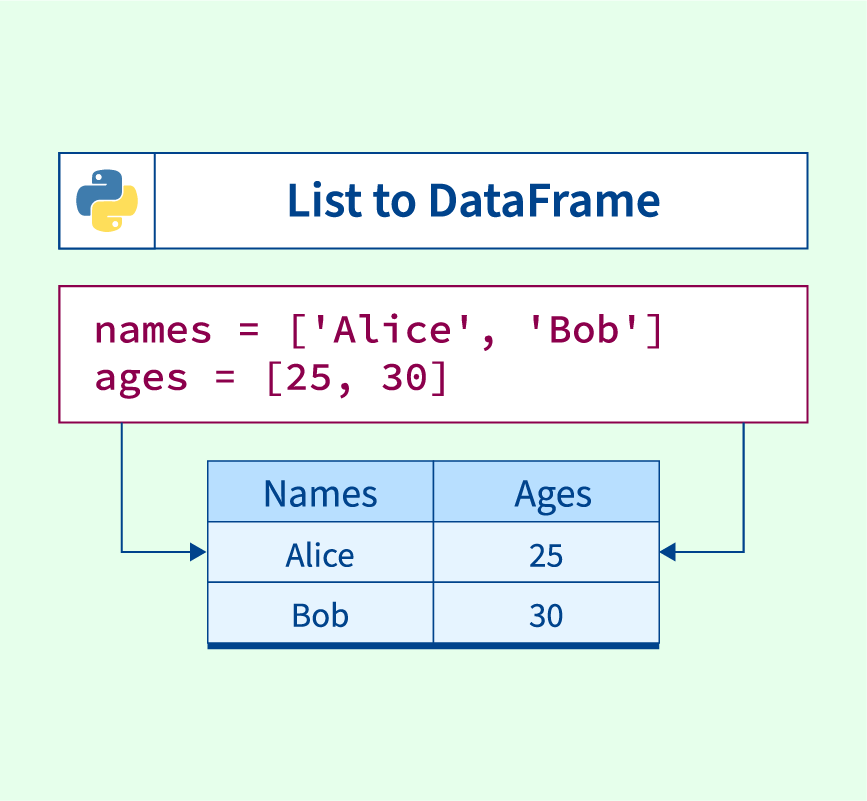Click the right arrowhead pointing at the table
Screen dimensions: 867x801
(x=669, y=551)
